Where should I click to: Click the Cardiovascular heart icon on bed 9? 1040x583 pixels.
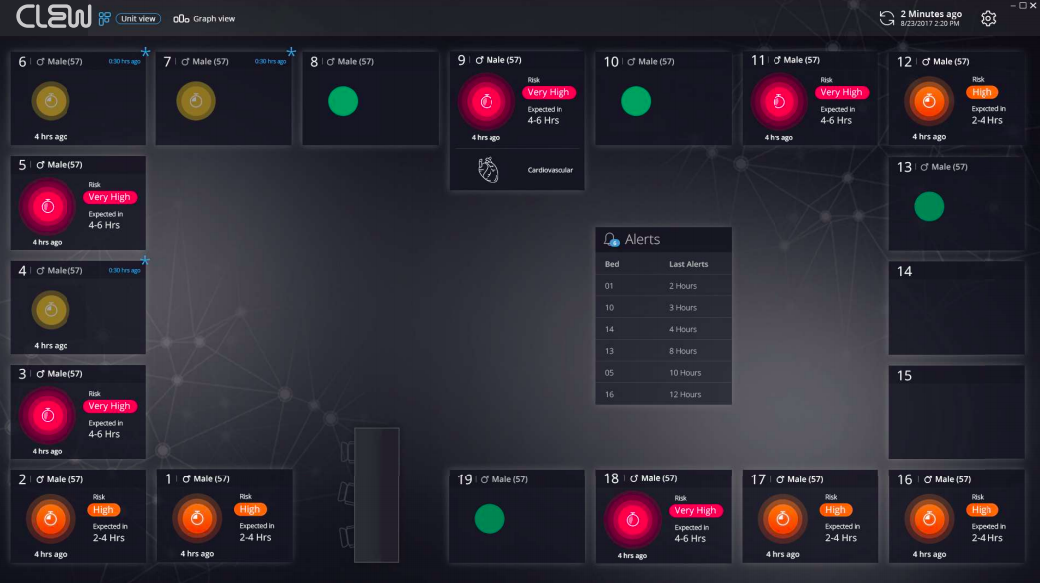click(488, 171)
